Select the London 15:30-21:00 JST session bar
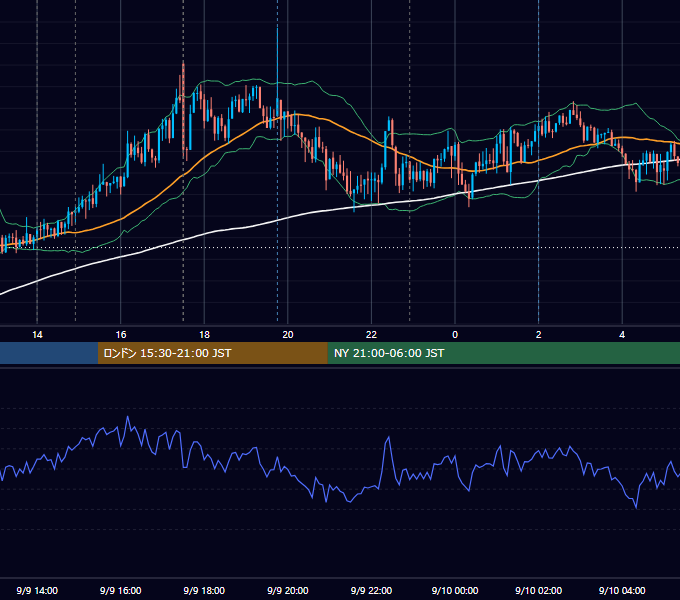This screenshot has width=680, height=600. tap(212, 353)
